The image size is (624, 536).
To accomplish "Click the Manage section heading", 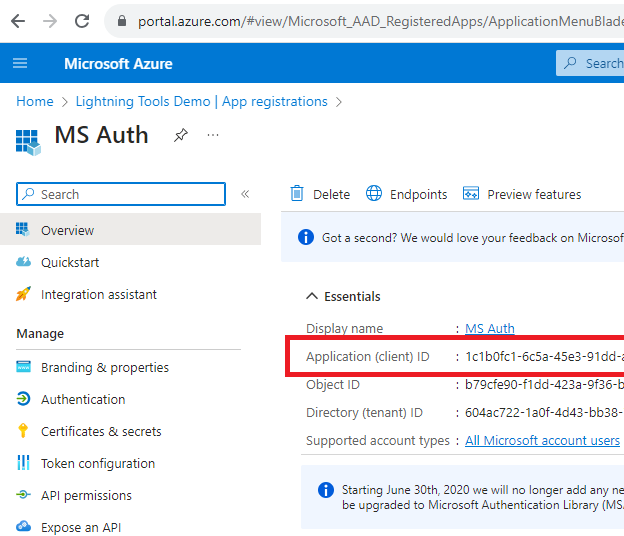I will tap(40, 333).
